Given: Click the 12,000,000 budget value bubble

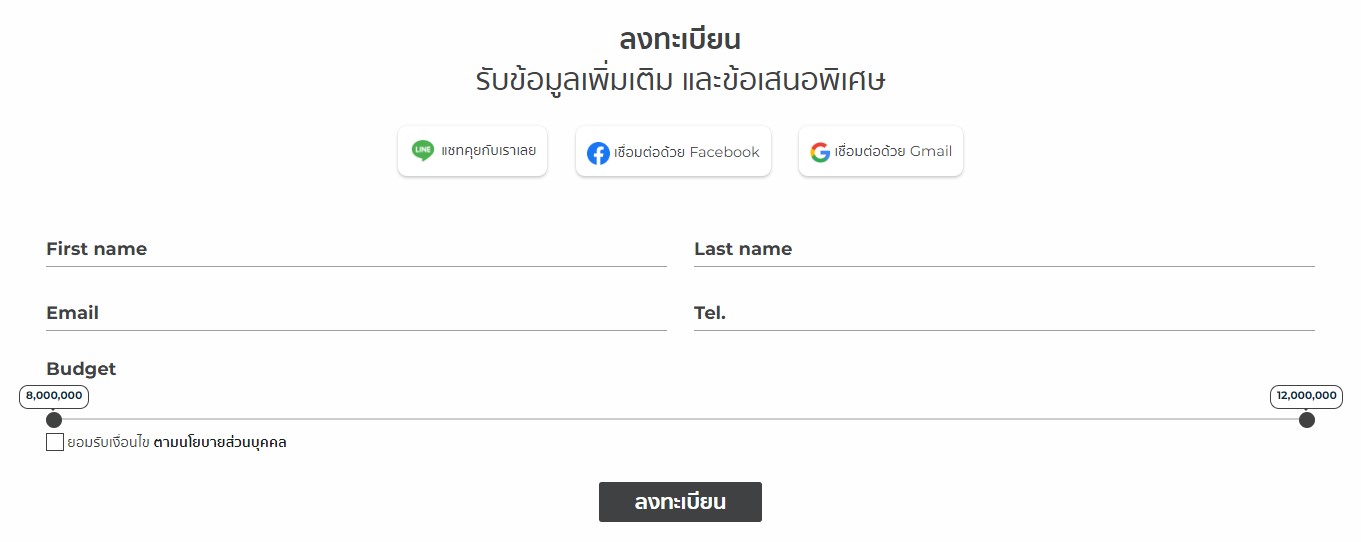Looking at the screenshot, I should tap(1307, 396).
